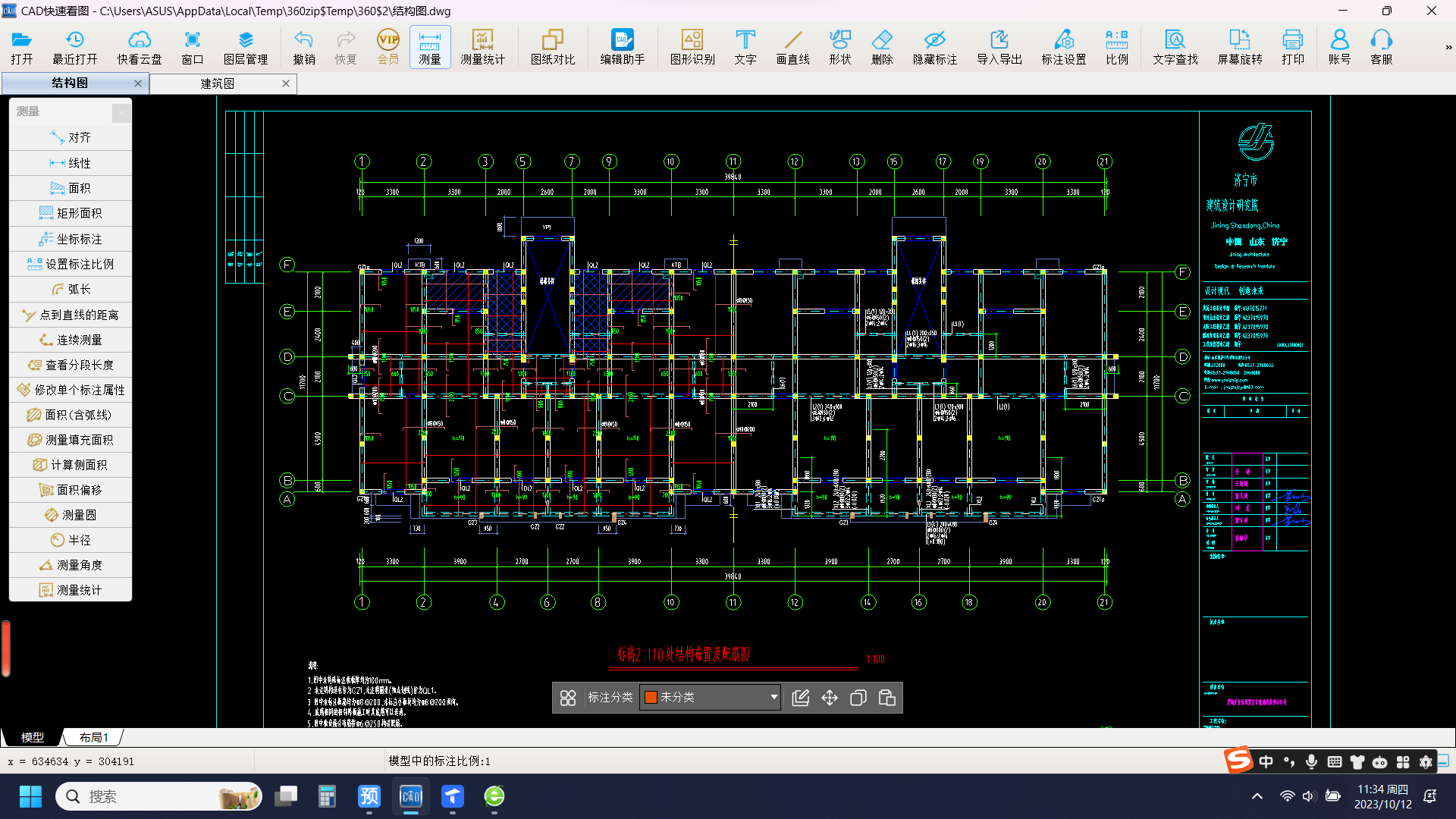Select 线性 linear measurement

point(71,163)
